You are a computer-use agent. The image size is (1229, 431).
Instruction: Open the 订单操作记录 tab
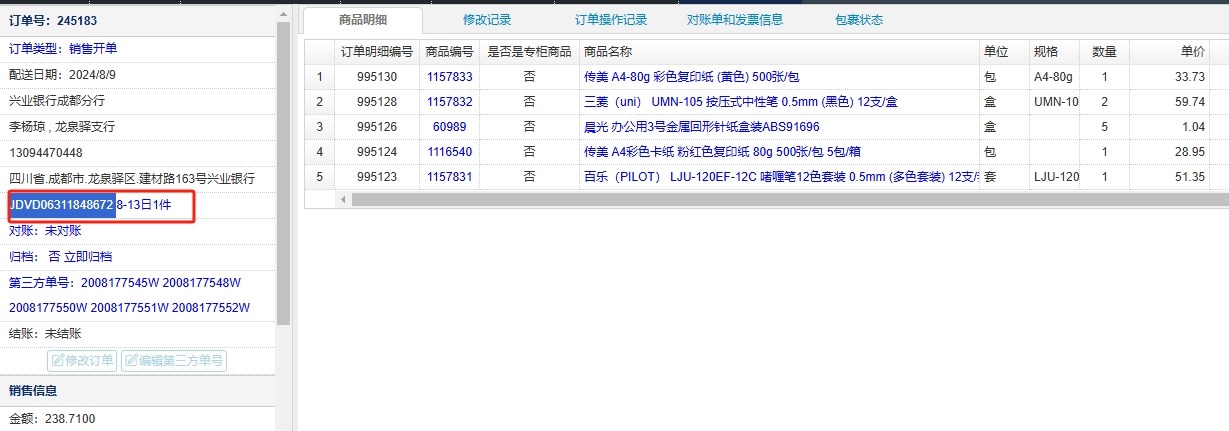(611, 20)
